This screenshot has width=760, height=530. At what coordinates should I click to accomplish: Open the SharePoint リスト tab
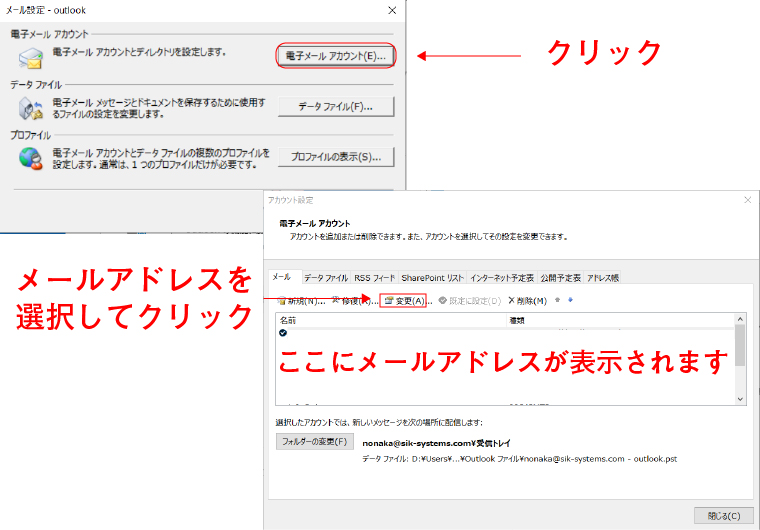(432, 278)
